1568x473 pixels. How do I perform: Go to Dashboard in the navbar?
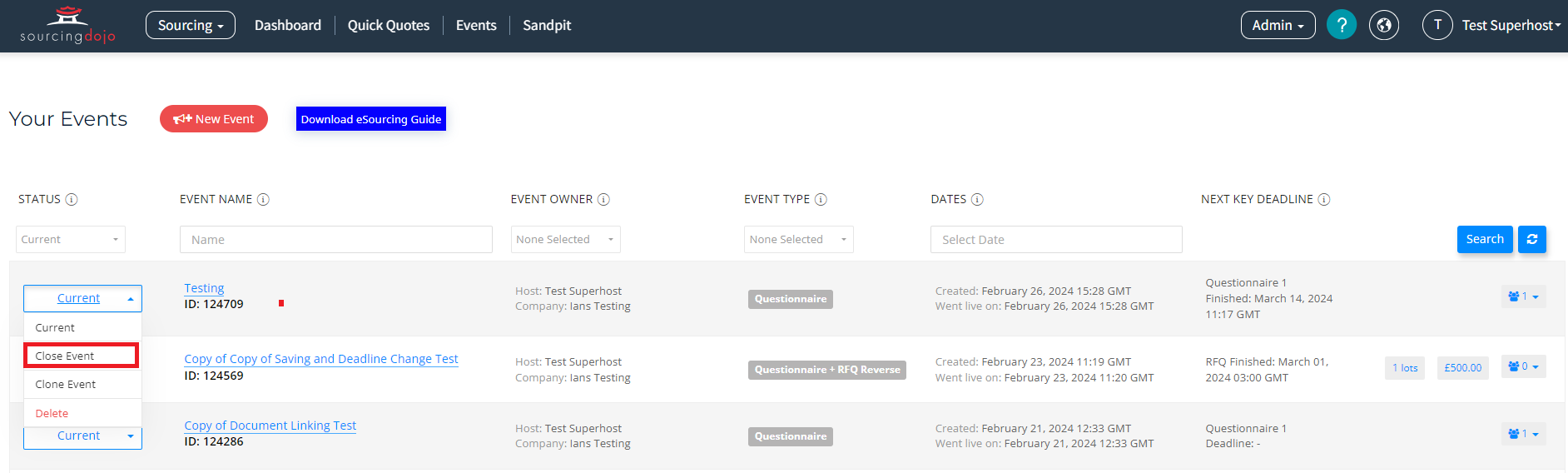pos(288,25)
